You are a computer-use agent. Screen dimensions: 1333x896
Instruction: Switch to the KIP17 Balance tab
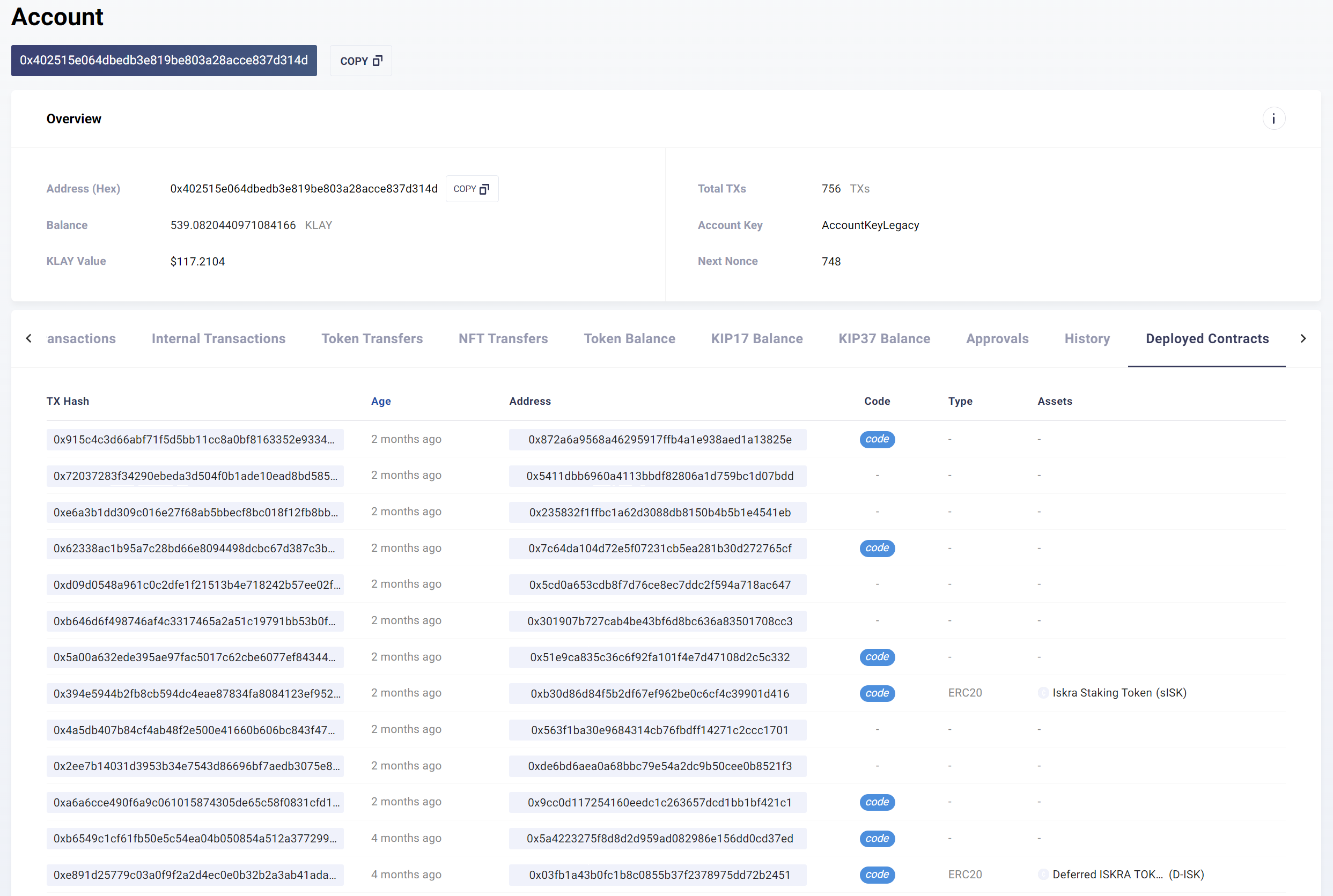point(756,339)
